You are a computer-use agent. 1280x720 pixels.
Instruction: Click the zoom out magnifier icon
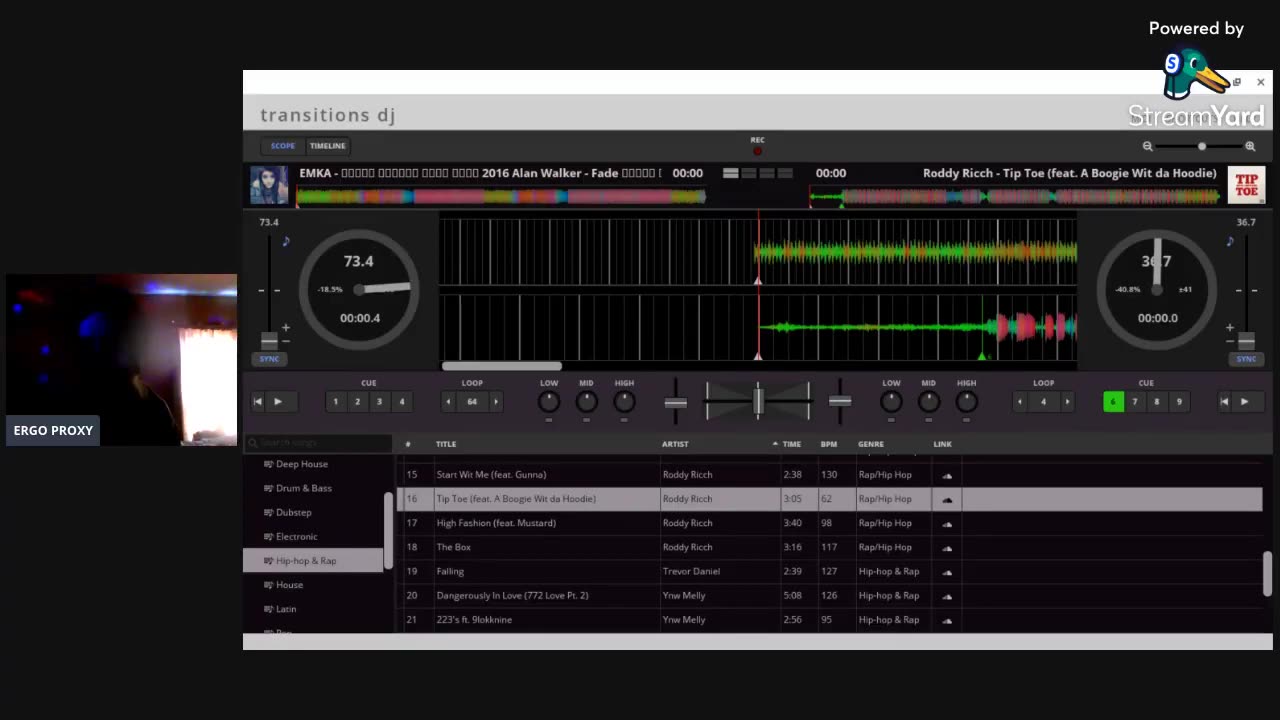pyautogui.click(x=1148, y=146)
